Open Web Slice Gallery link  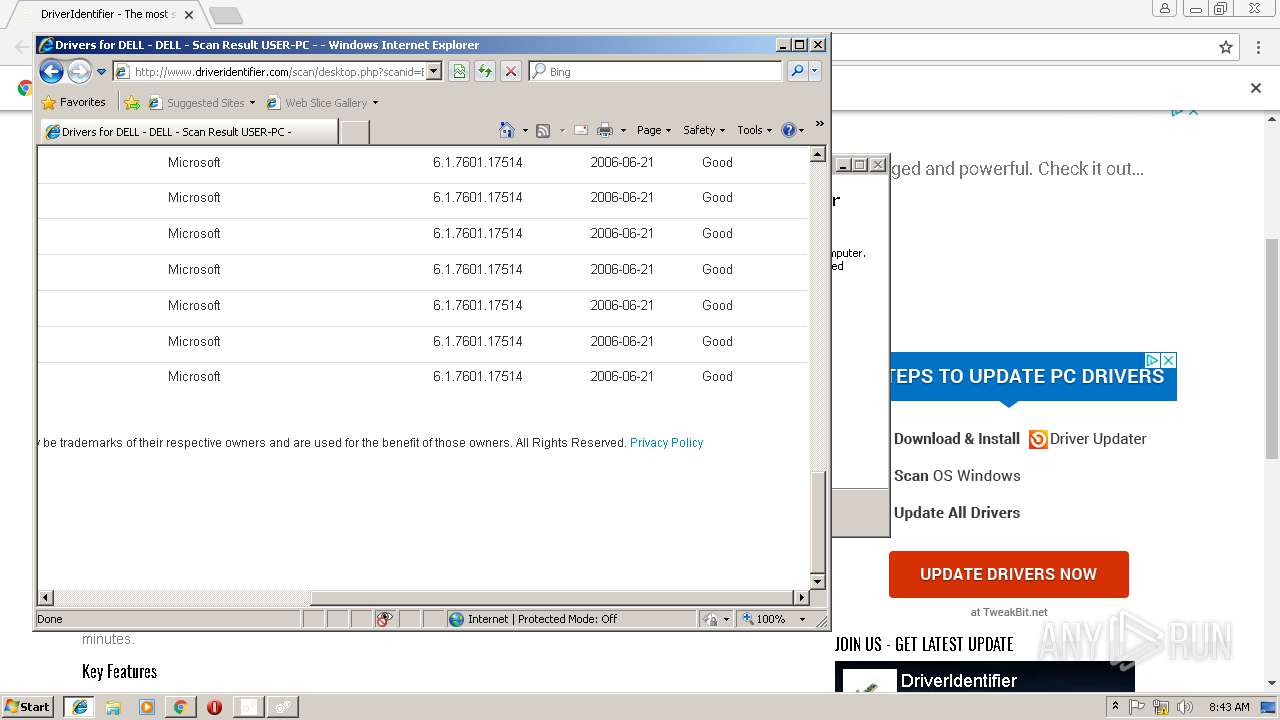(322, 102)
